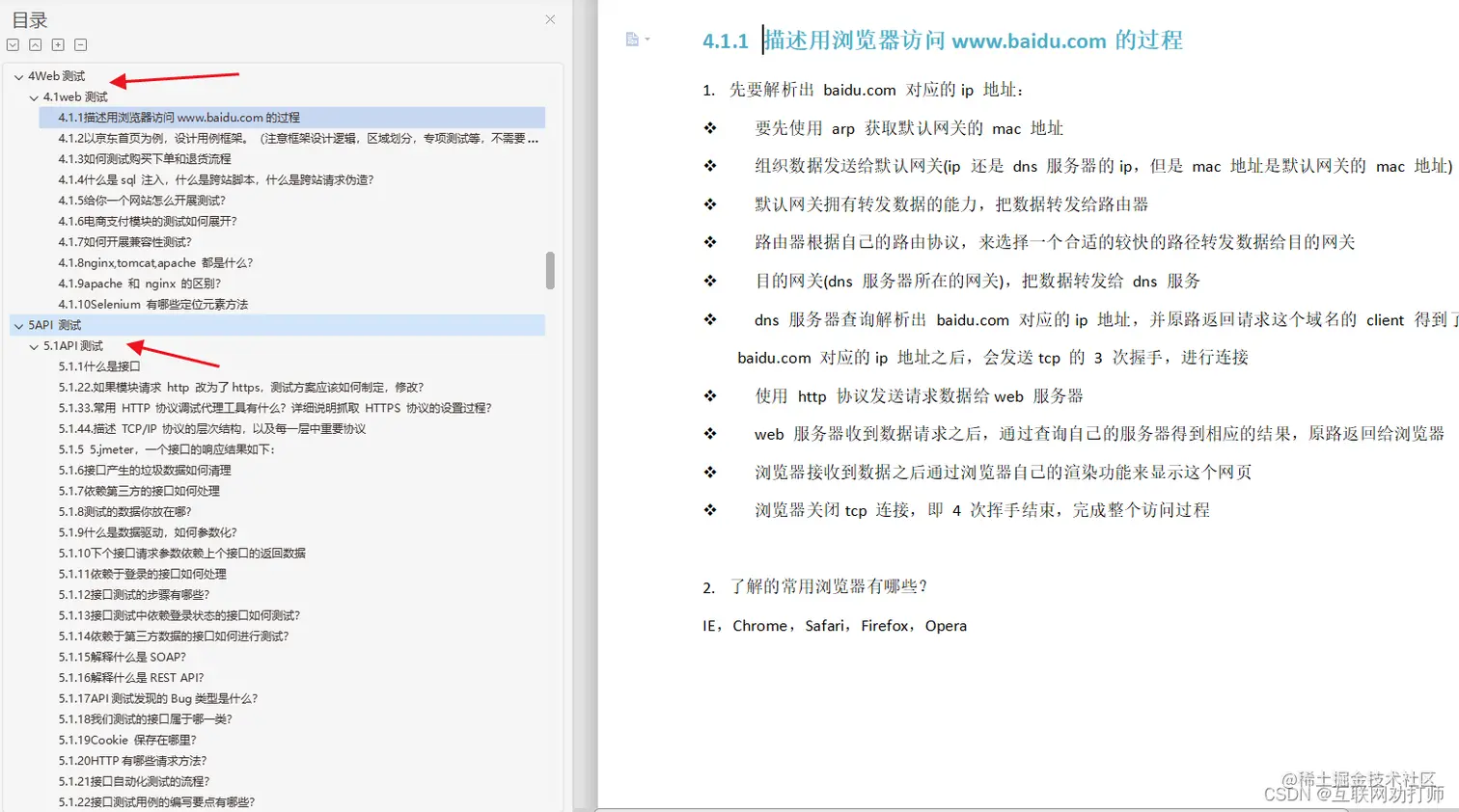Viewport: 1459px width, 812px height.
Task: Go to 4.1.10Selenium 有哪些定位元素方法
Action: (153, 305)
